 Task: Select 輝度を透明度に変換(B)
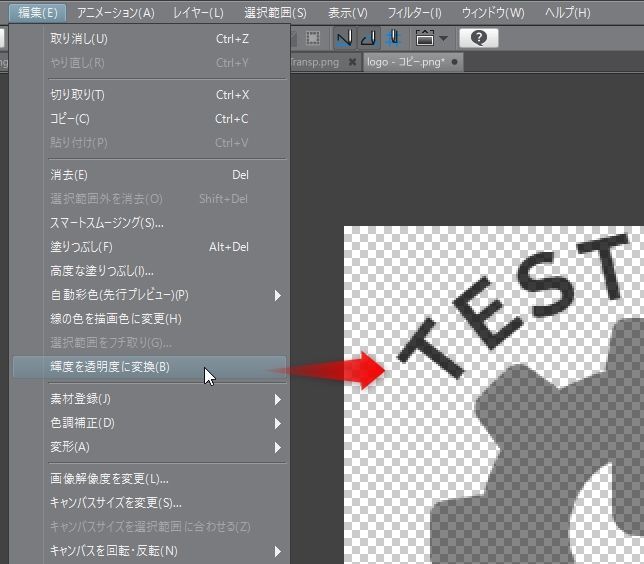click(150, 367)
